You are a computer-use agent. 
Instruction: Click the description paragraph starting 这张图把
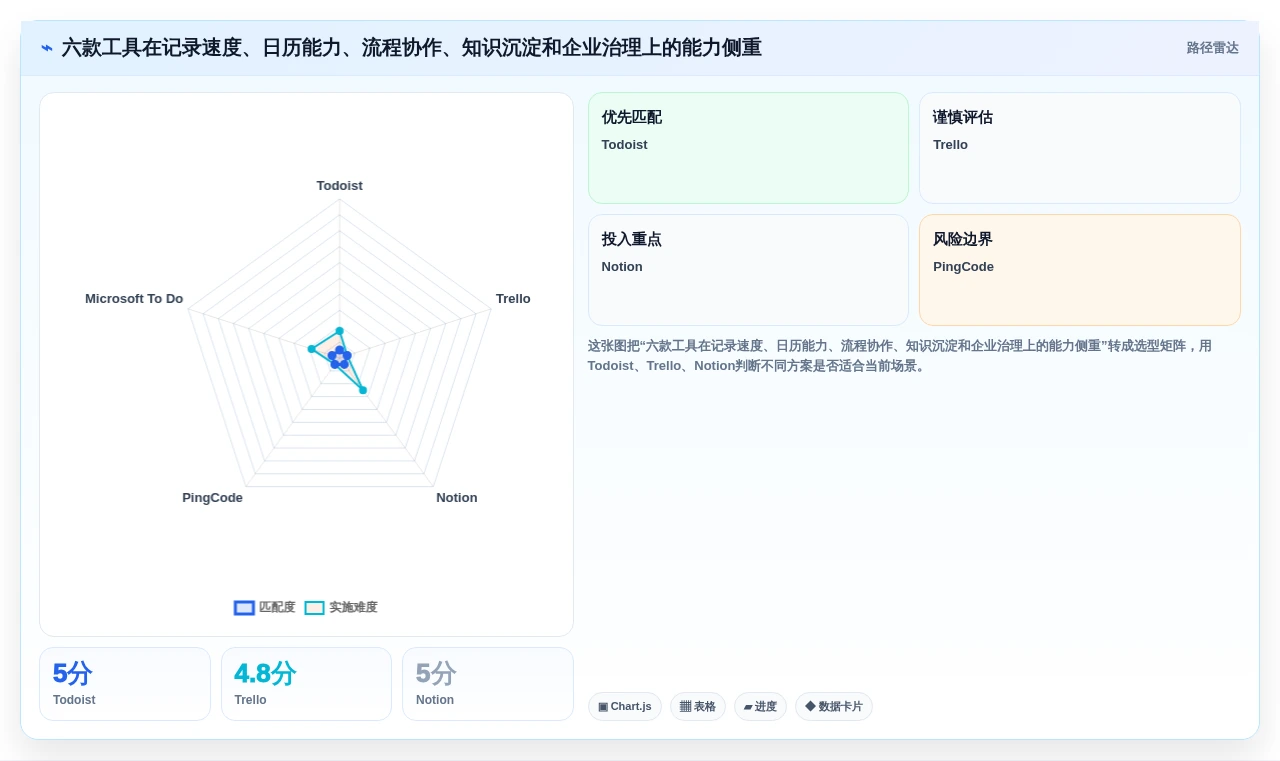900,356
